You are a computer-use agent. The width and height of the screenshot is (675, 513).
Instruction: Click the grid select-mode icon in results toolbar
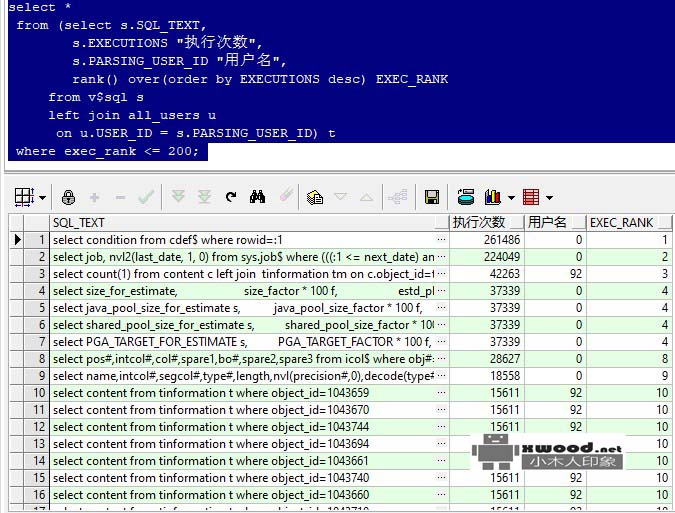coord(24,198)
